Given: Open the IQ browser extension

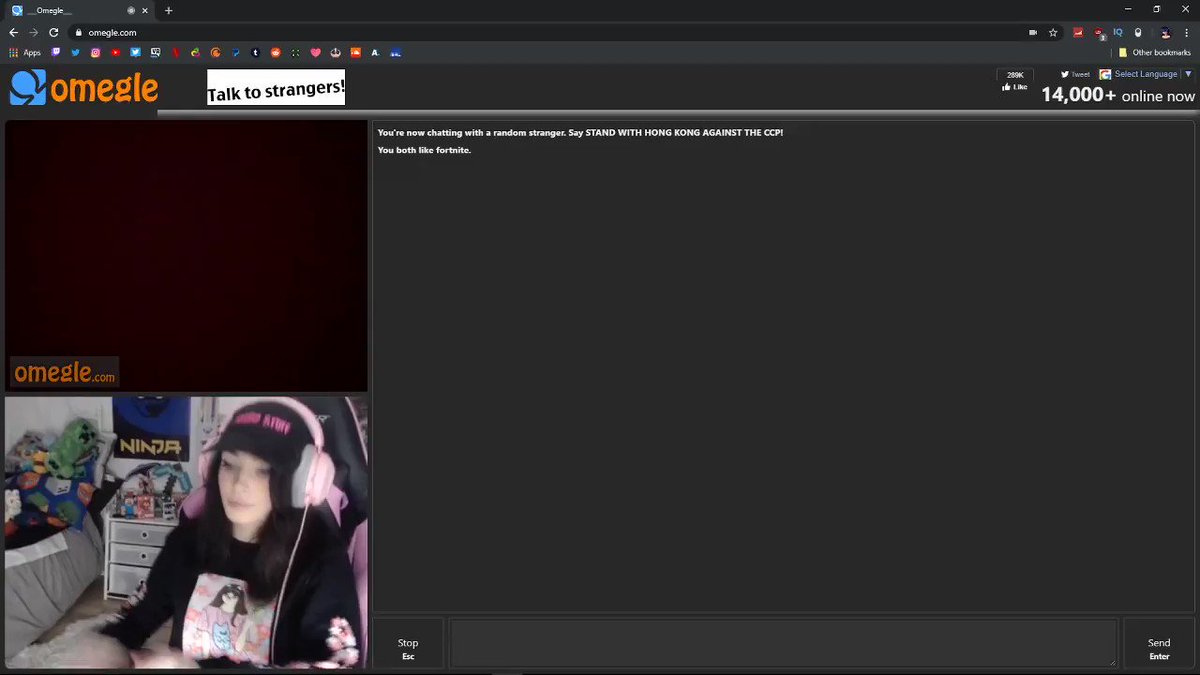Looking at the screenshot, I should point(1118,32).
